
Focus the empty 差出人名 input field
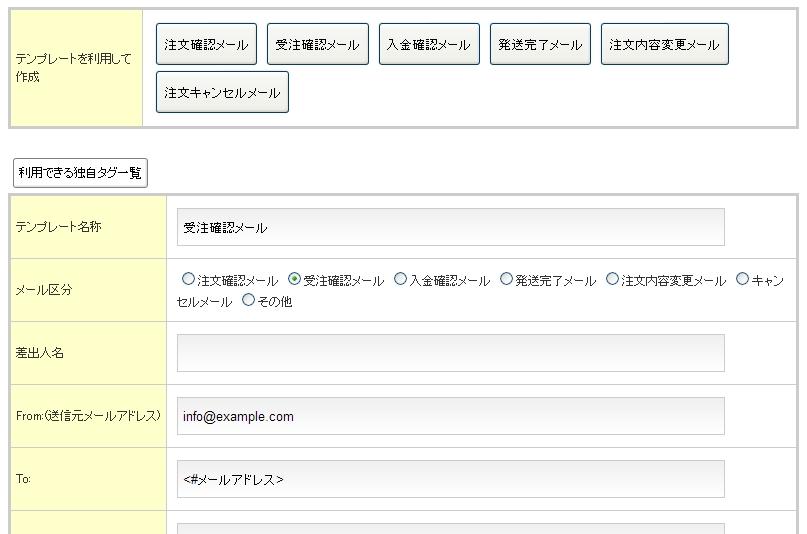pos(450,353)
